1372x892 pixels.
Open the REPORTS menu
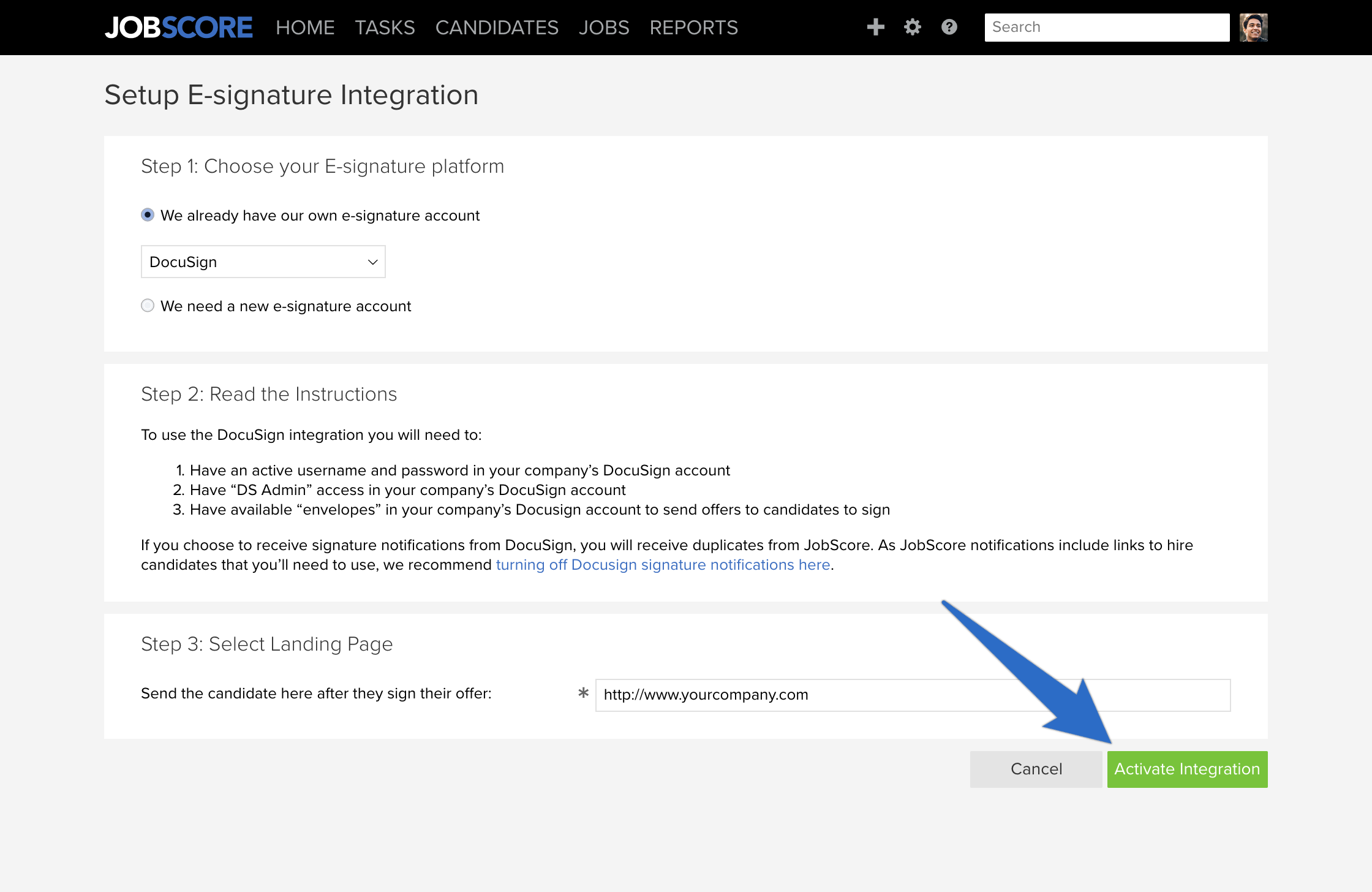point(694,28)
